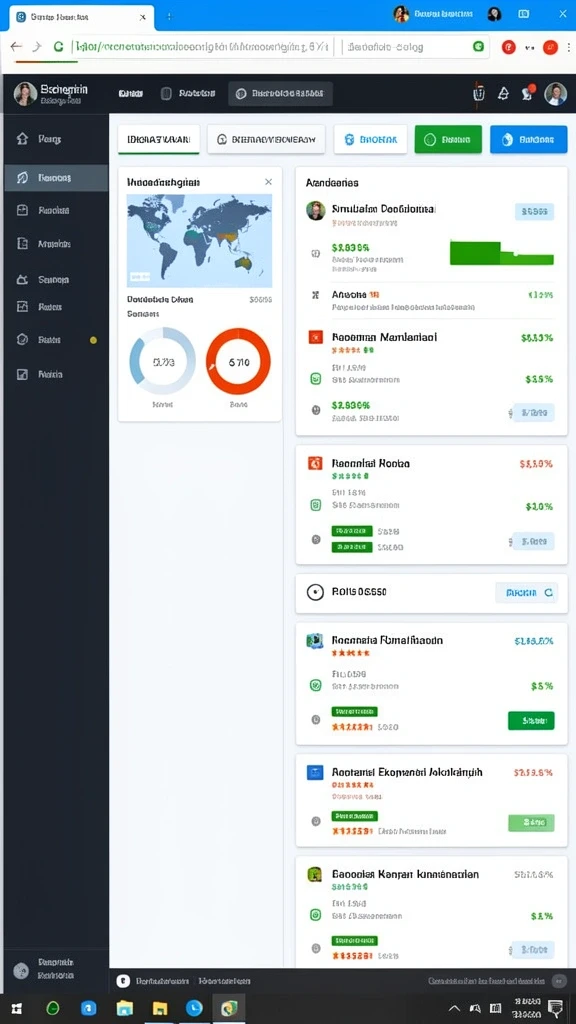Click the solid blue button in top row
The width and height of the screenshot is (576, 1024).
click(529, 139)
